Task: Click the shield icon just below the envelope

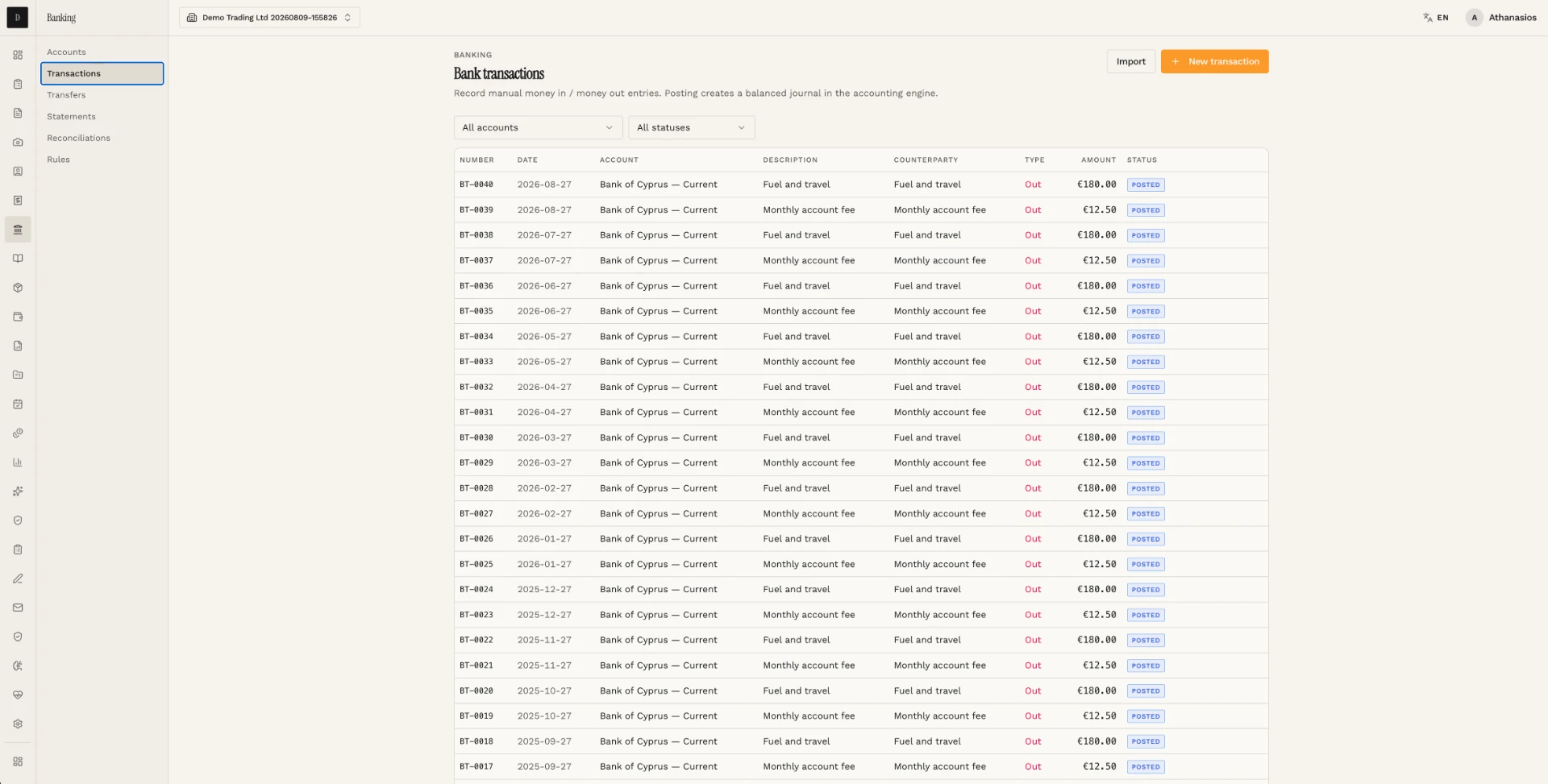Action: pyautogui.click(x=18, y=637)
